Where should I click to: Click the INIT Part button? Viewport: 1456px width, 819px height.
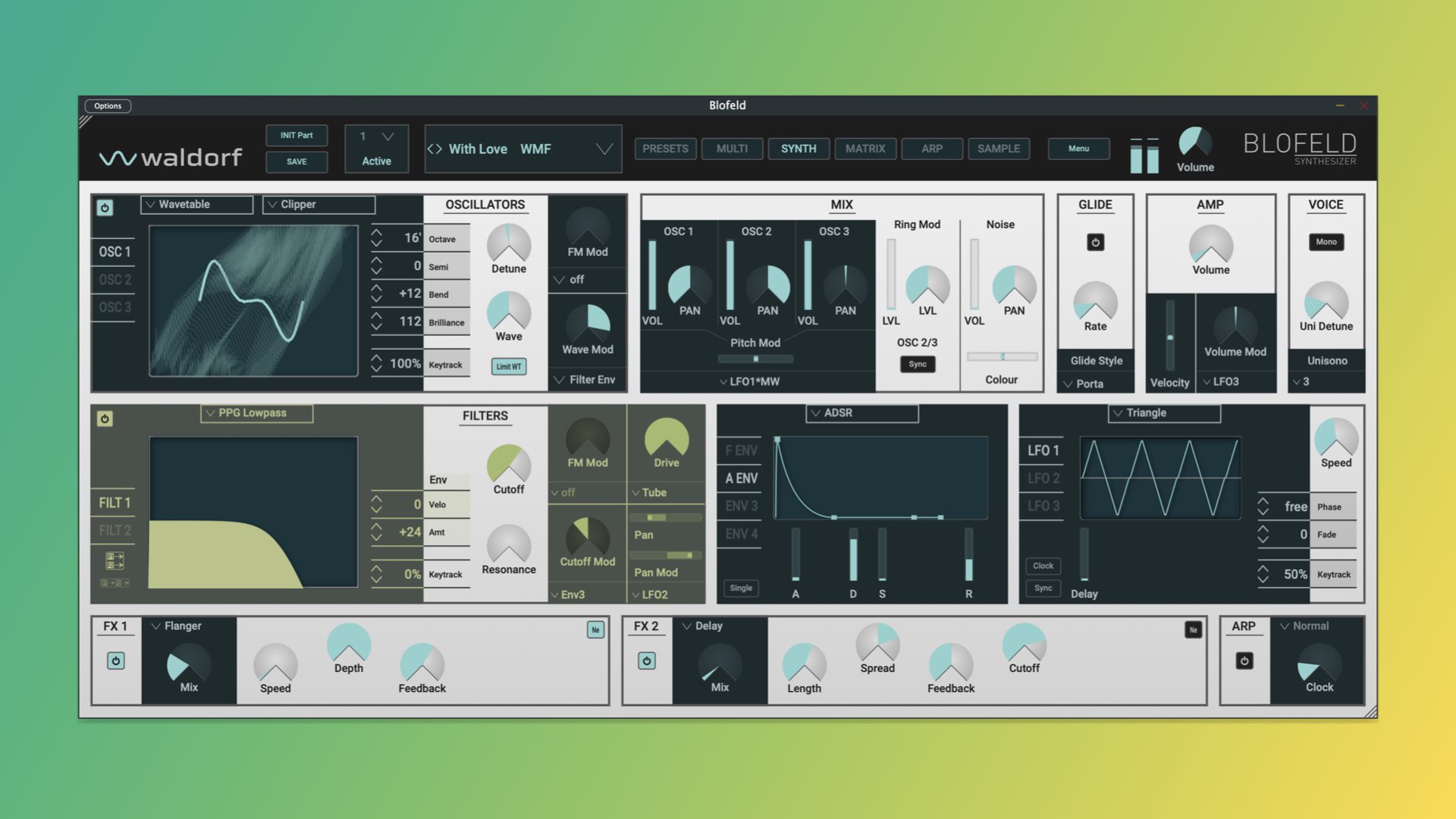coord(297,135)
